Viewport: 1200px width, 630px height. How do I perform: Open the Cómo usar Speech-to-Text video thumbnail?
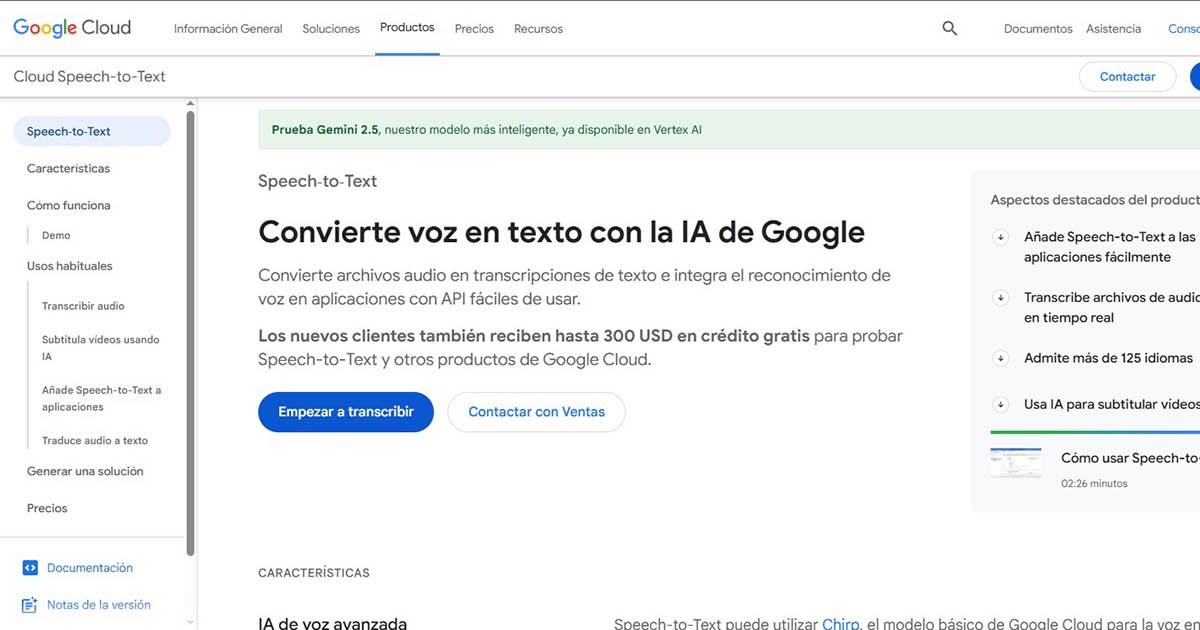click(x=1015, y=463)
